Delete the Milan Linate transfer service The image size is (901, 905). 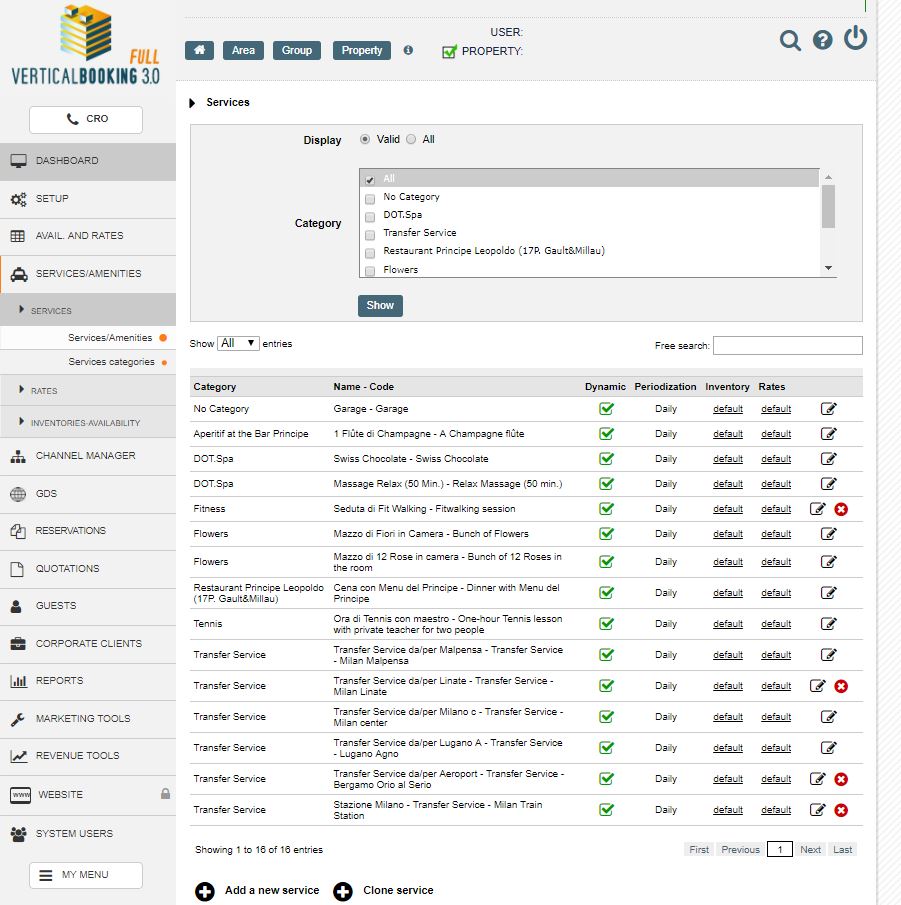841,686
